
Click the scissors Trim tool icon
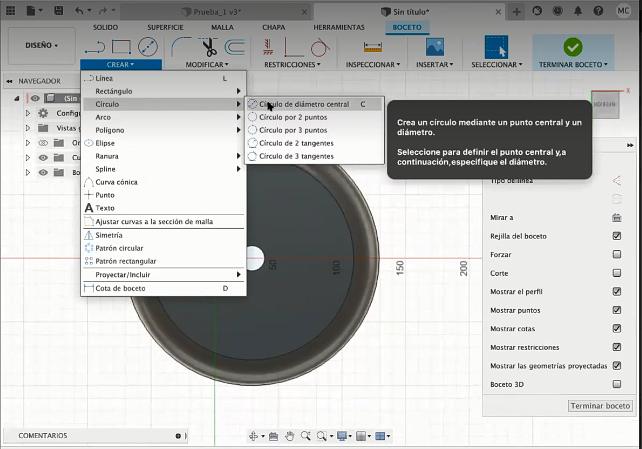tap(208, 47)
